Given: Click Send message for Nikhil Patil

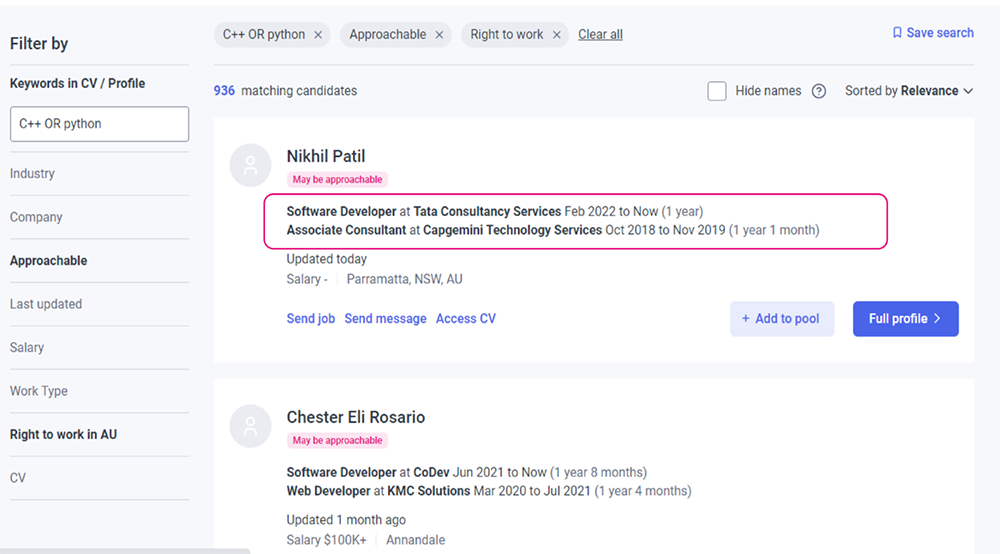Looking at the screenshot, I should click(385, 319).
